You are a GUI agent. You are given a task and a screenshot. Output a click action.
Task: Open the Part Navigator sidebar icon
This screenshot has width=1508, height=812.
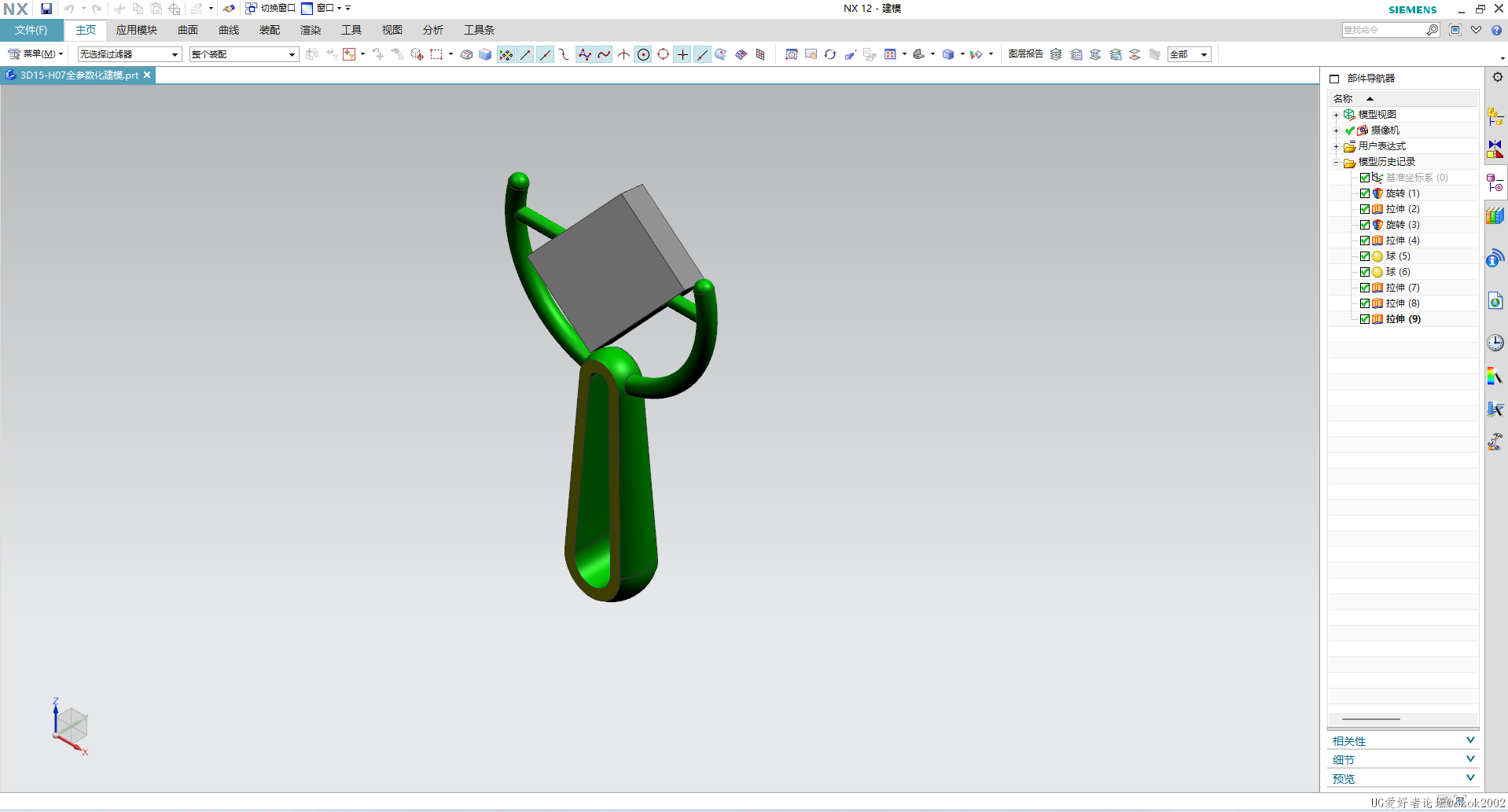(x=1495, y=183)
